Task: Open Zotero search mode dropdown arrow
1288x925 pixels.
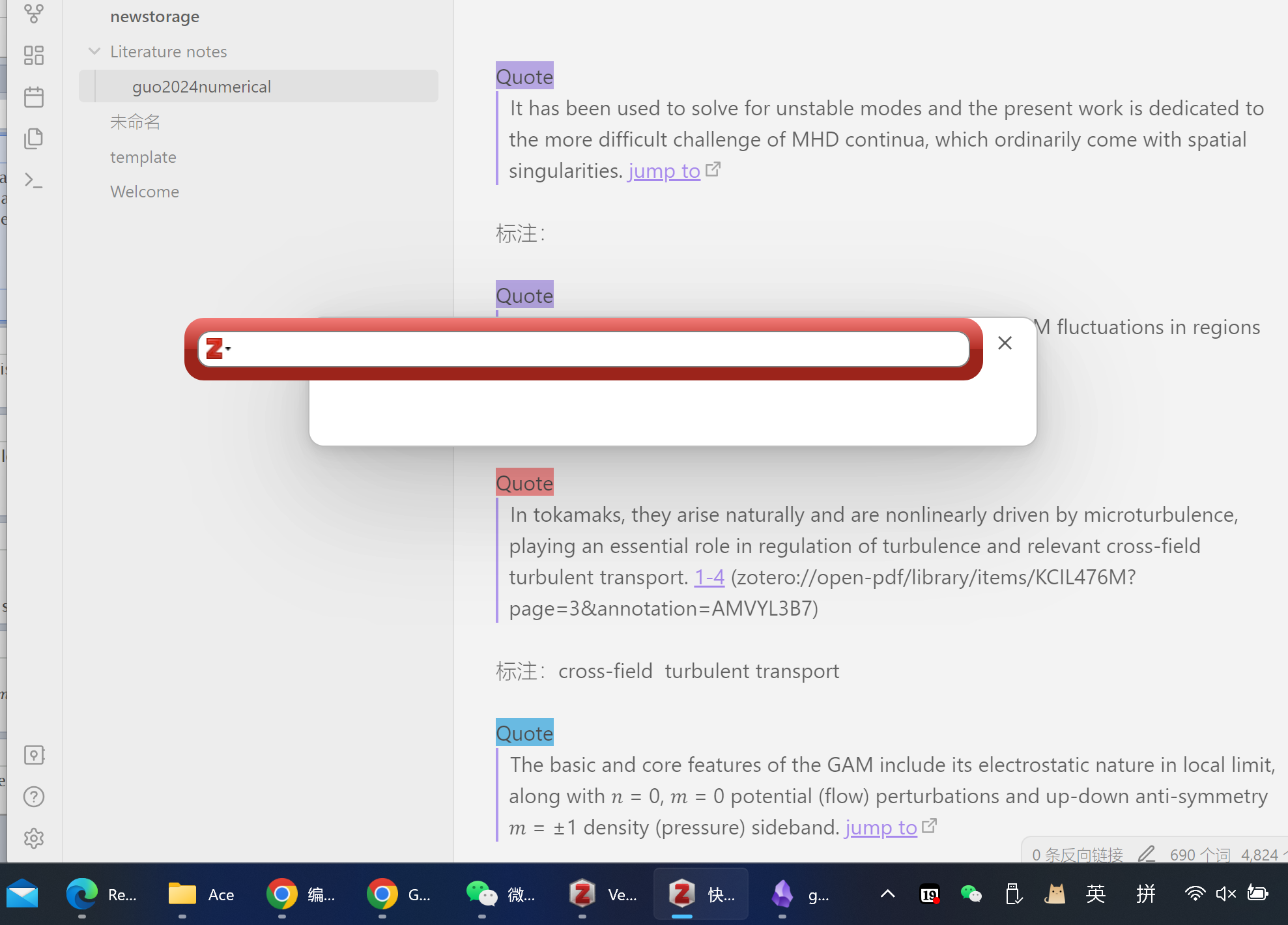Action: pyautogui.click(x=228, y=349)
